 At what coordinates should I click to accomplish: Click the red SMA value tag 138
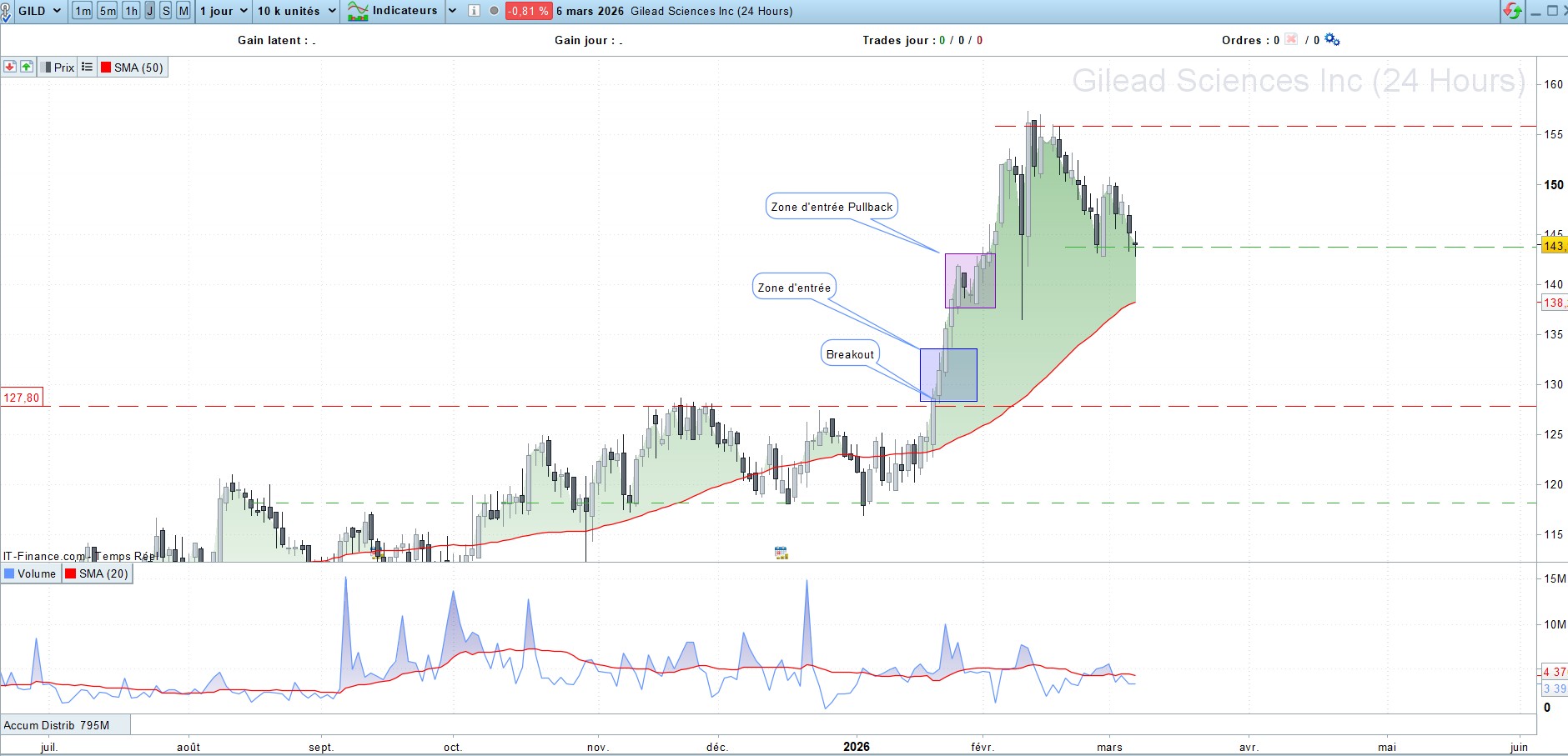[1554, 303]
